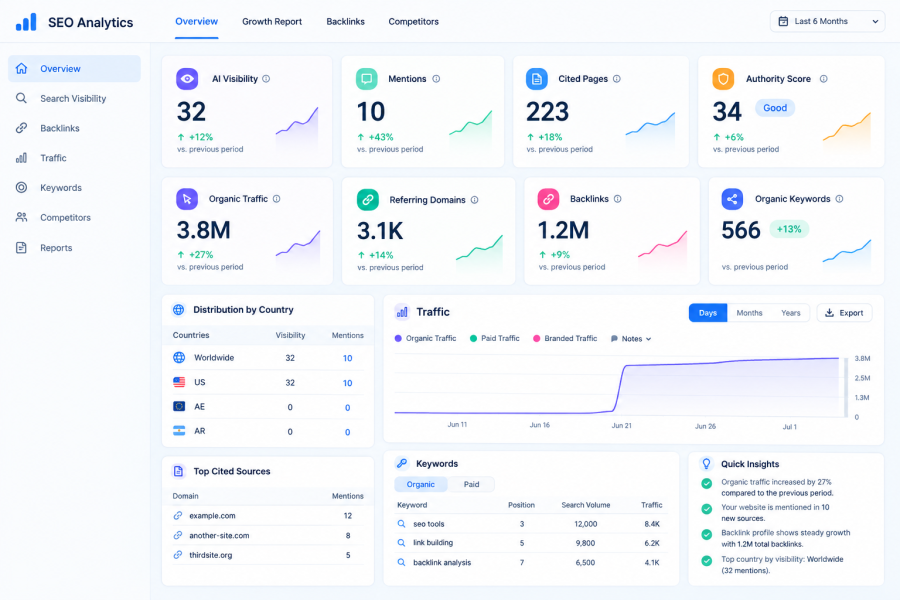Open the Growth Report tab
This screenshot has height=600, width=900.
(x=272, y=22)
